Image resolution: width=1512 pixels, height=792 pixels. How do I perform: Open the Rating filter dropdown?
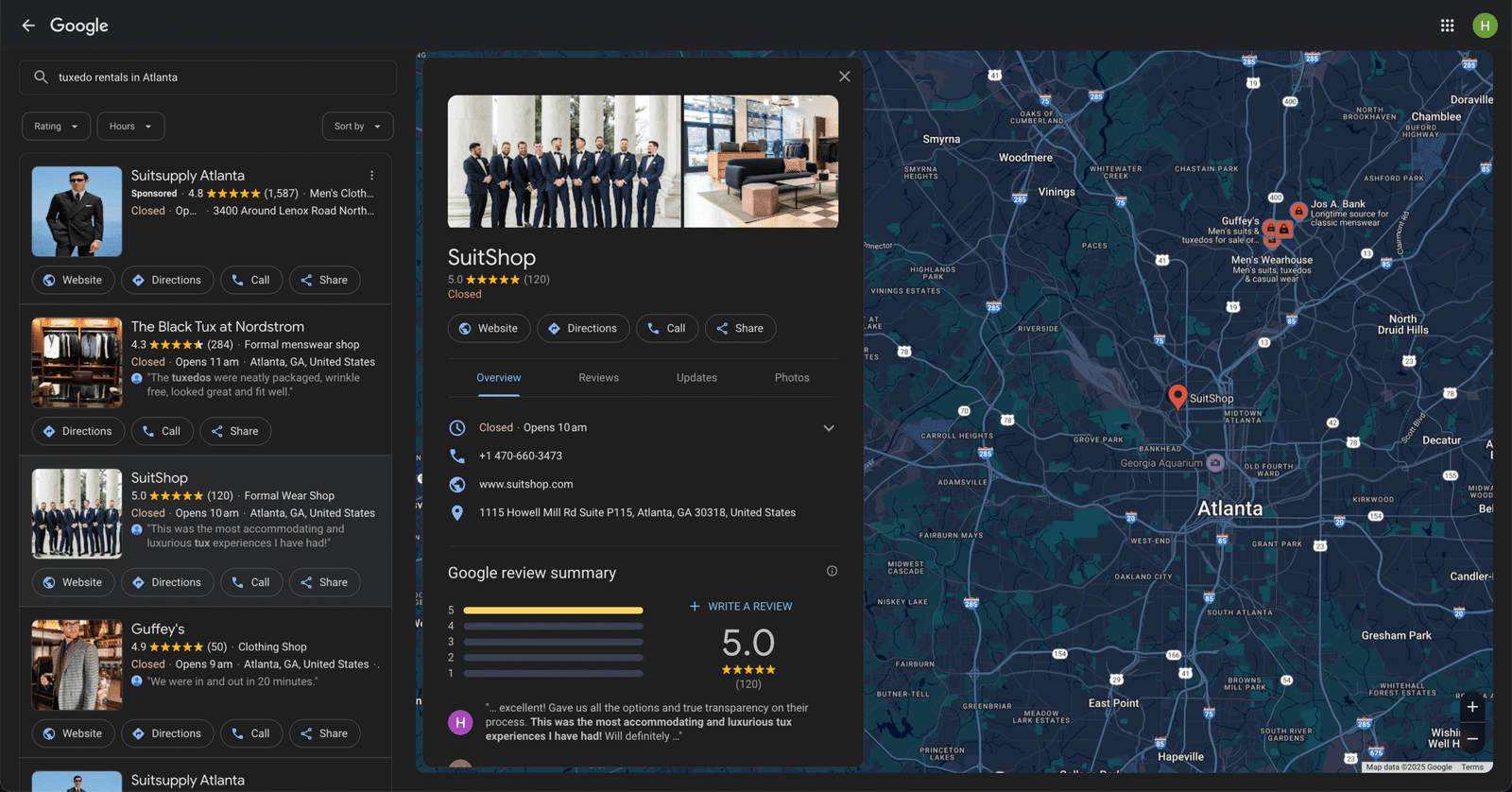(x=57, y=127)
